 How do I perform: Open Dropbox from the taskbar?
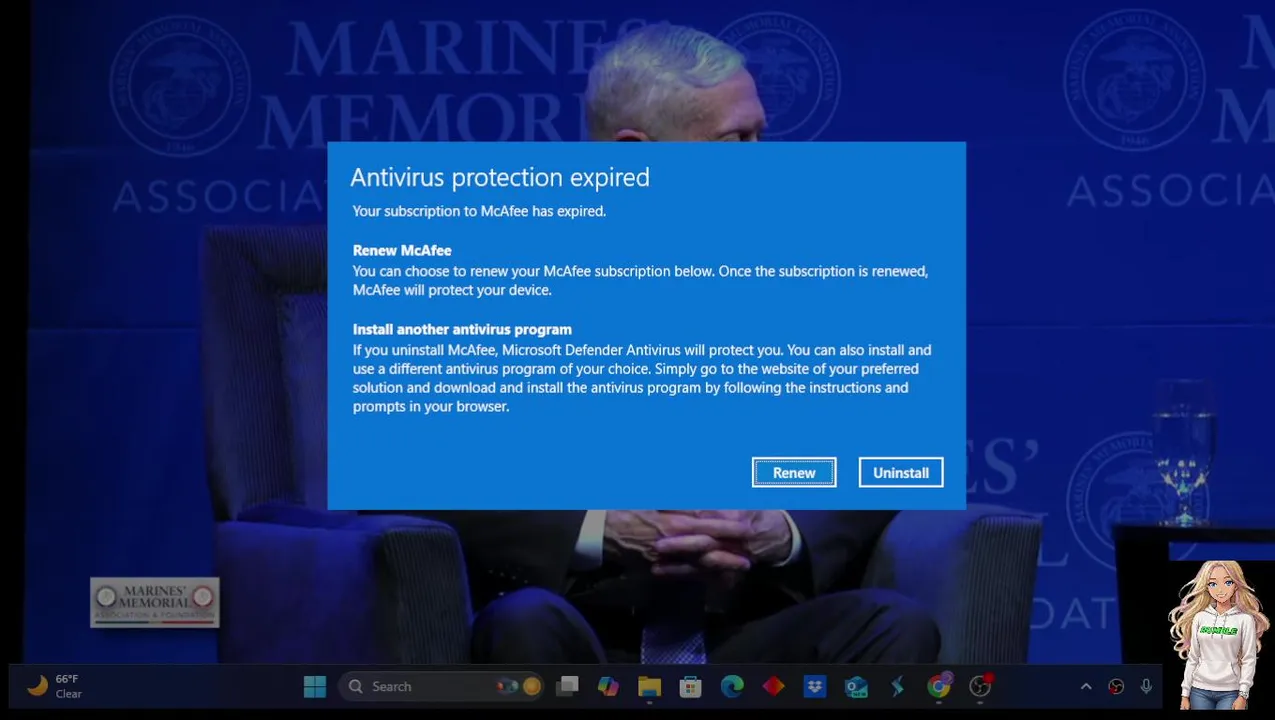pyautogui.click(x=815, y=686)
